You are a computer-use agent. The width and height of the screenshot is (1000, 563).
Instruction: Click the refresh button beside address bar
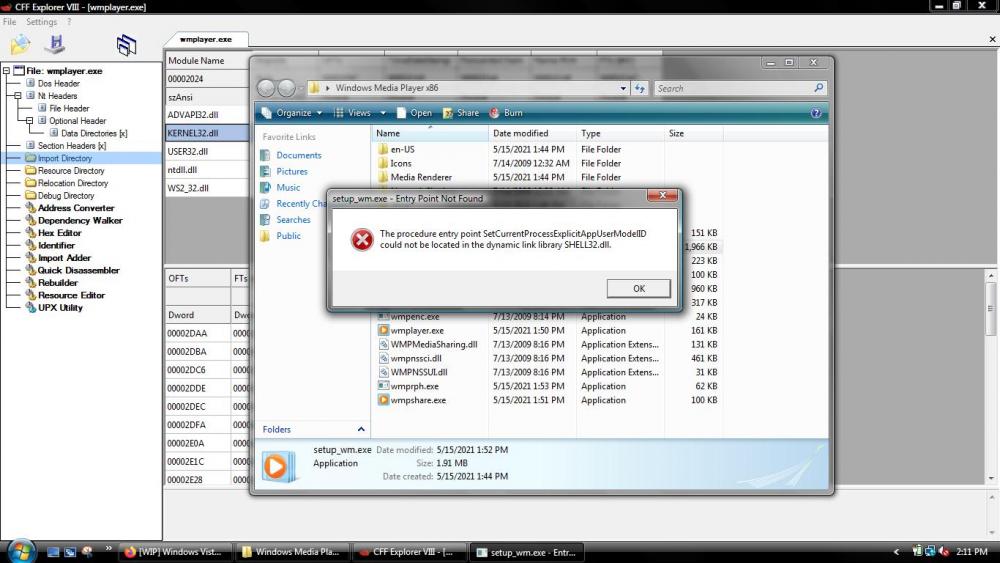click(x=640, y=88)
